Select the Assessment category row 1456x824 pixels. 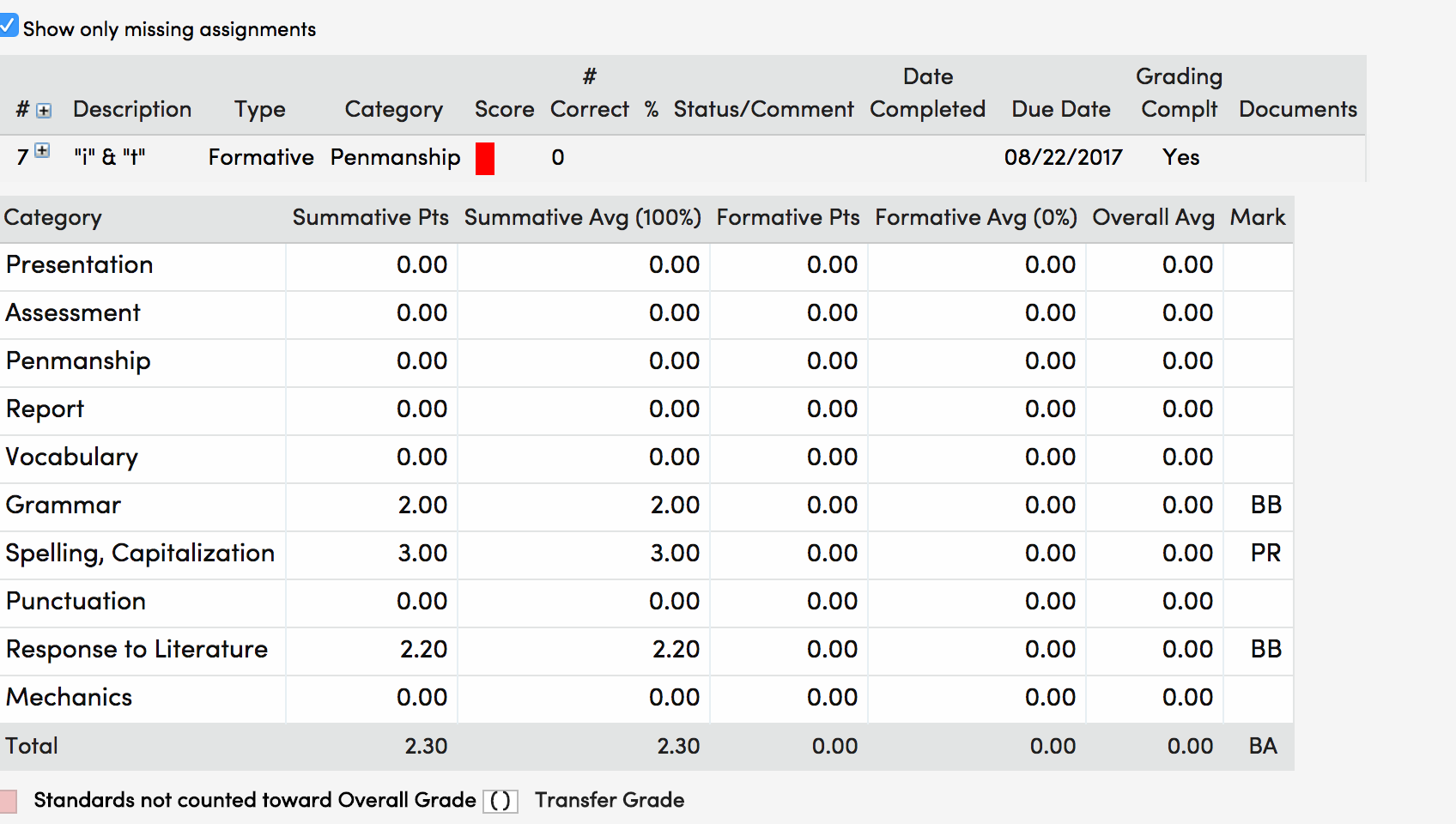click(646, 313)
